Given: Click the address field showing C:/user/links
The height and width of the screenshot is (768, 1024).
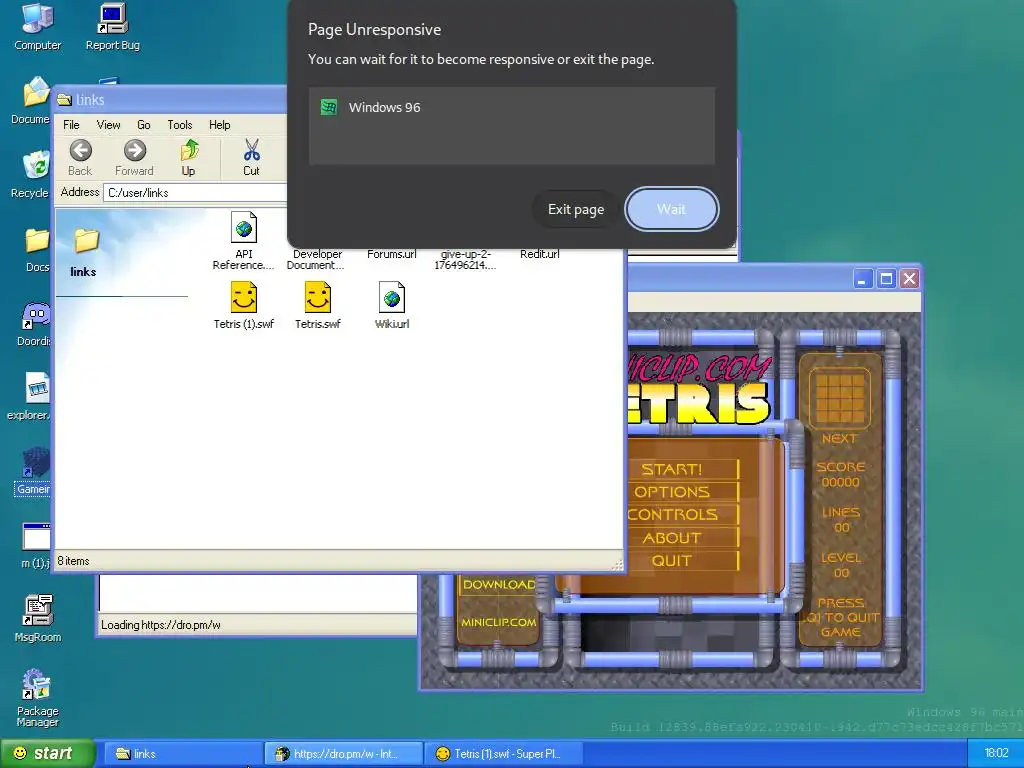Looking at the screenshot, I should point(195,193).
